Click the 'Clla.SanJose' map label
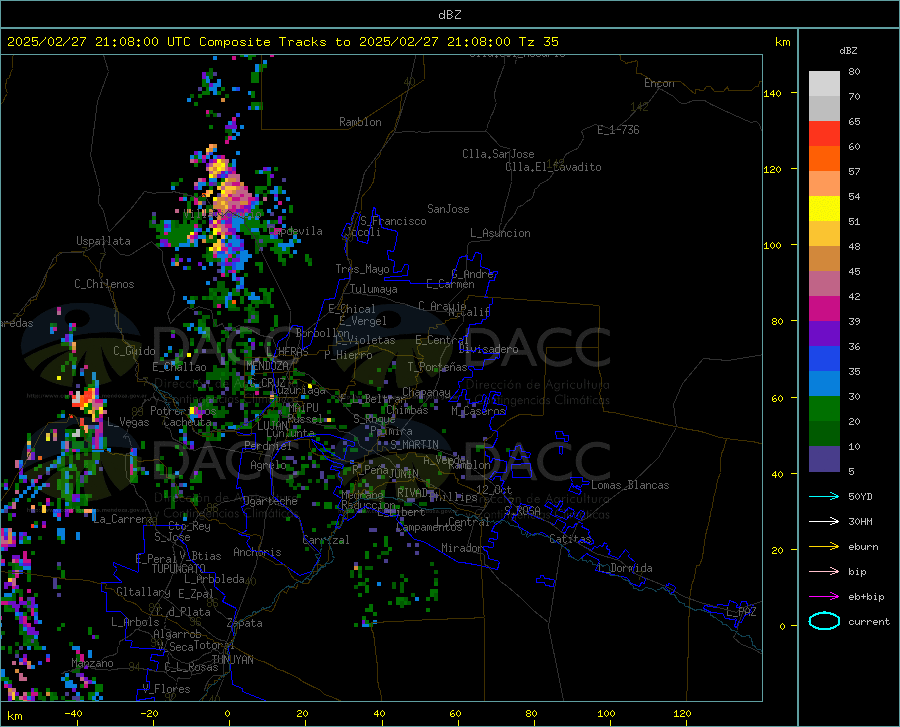 tap(498, 154)
